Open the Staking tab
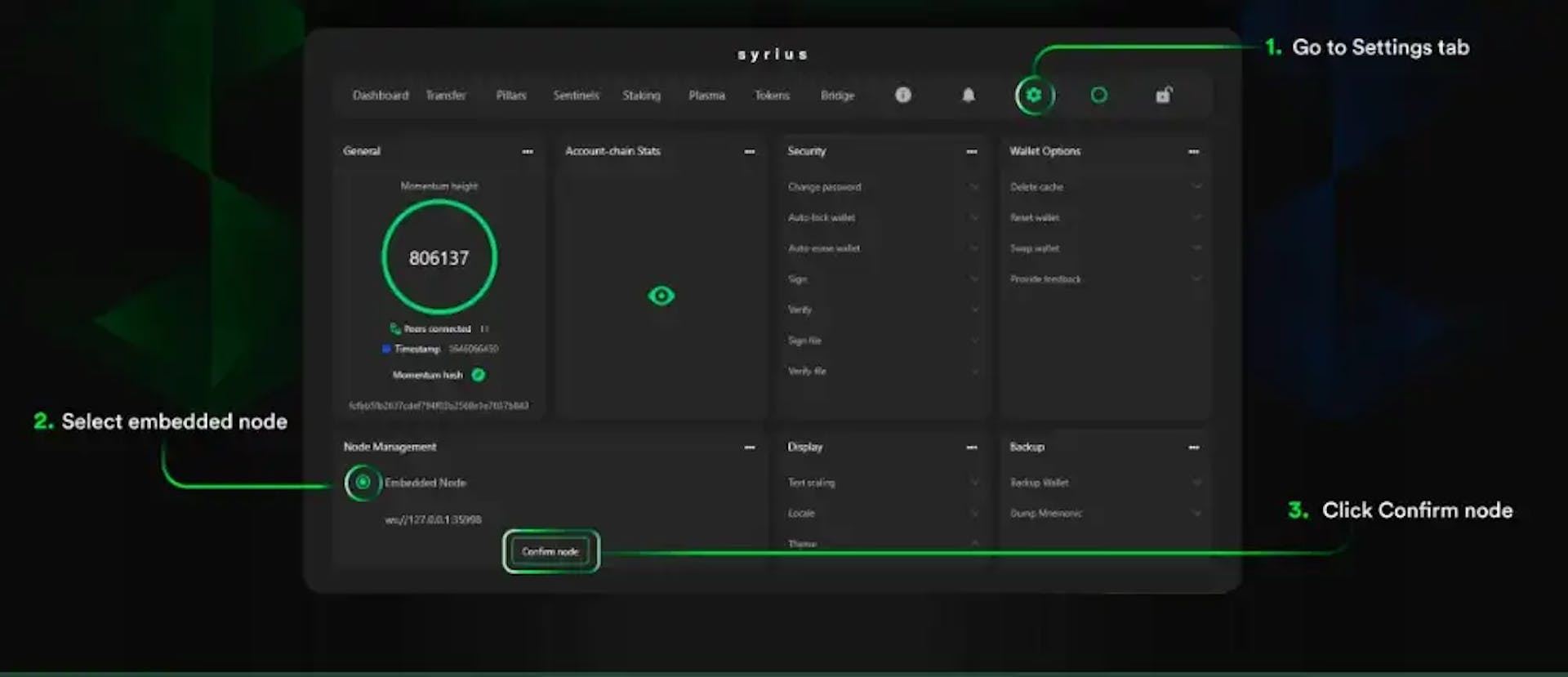This screenshot has height=677, width=1568. (x=641, y=96)
